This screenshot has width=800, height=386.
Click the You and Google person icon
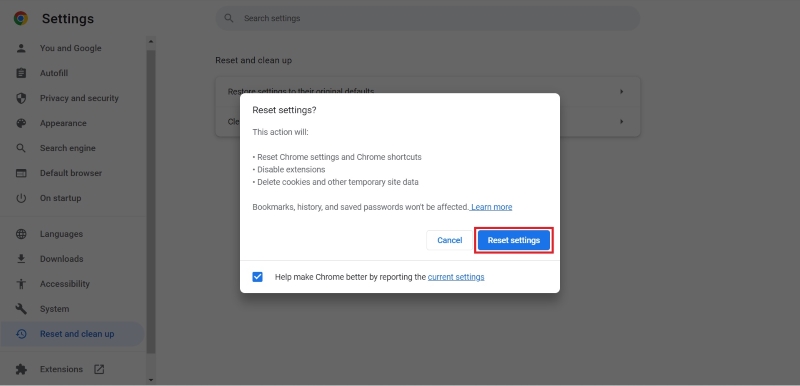(x=21, y=48)
